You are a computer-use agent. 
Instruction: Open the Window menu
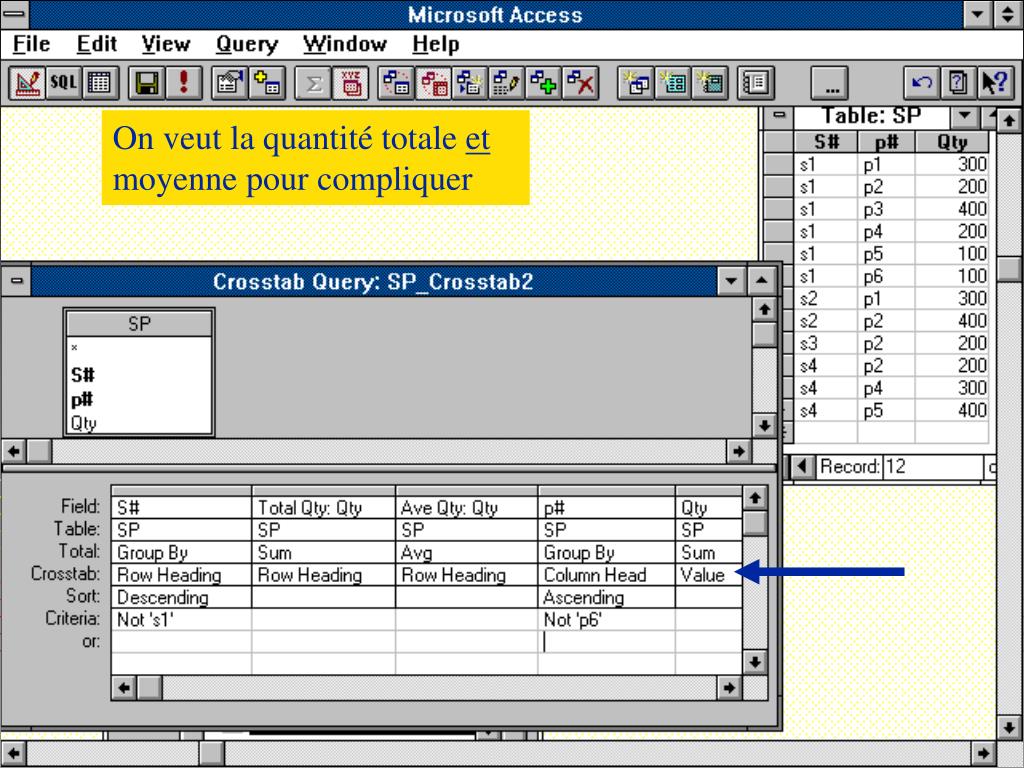345,44
